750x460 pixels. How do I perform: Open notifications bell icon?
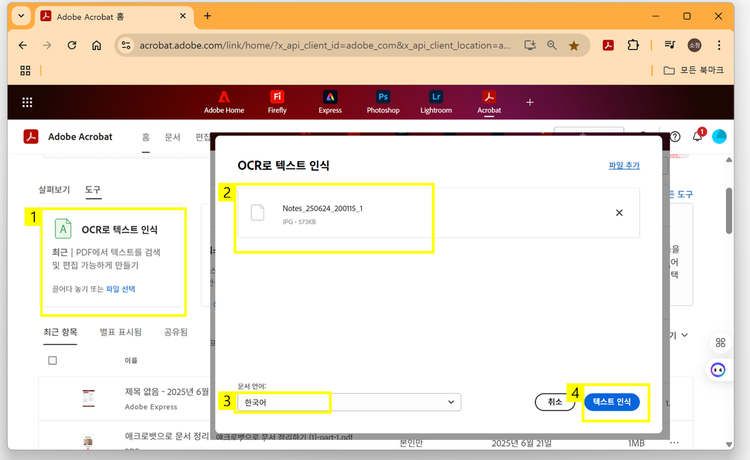point(698,136)
